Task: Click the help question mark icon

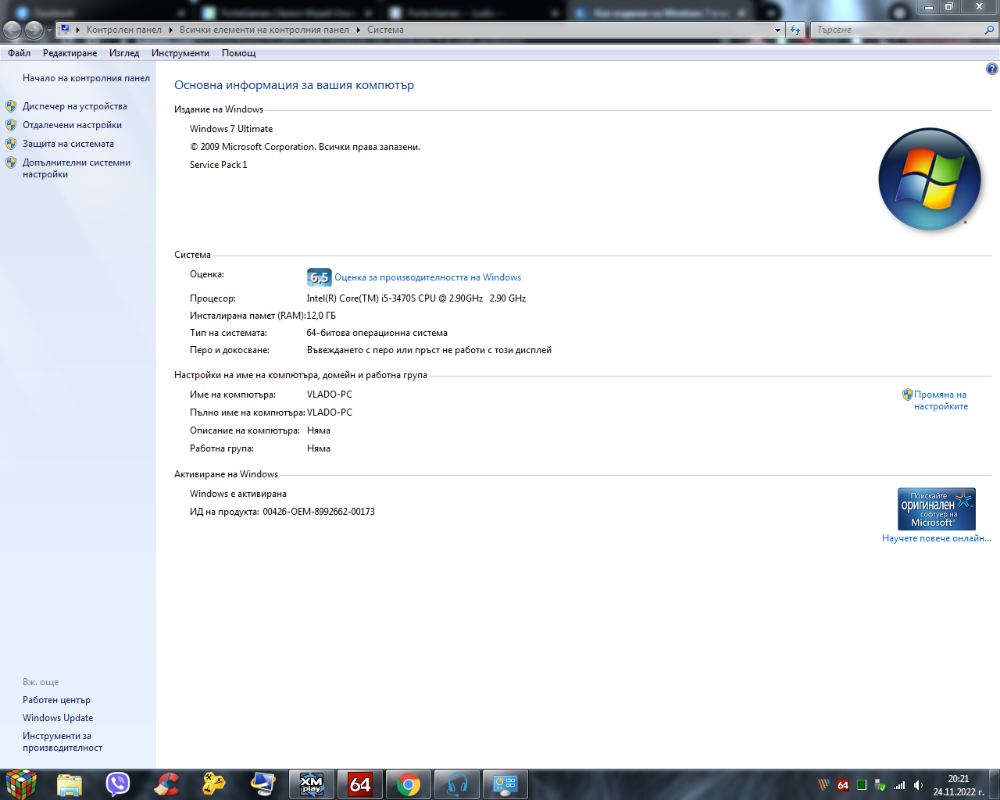Action: [992, 69]
